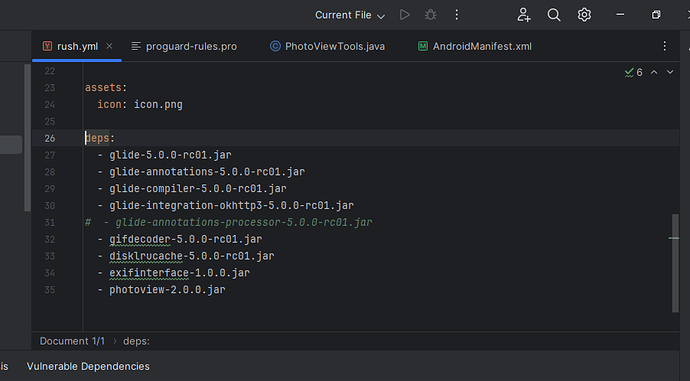Open Search Everywhere magnifier icon

click(x=554, y=15)
